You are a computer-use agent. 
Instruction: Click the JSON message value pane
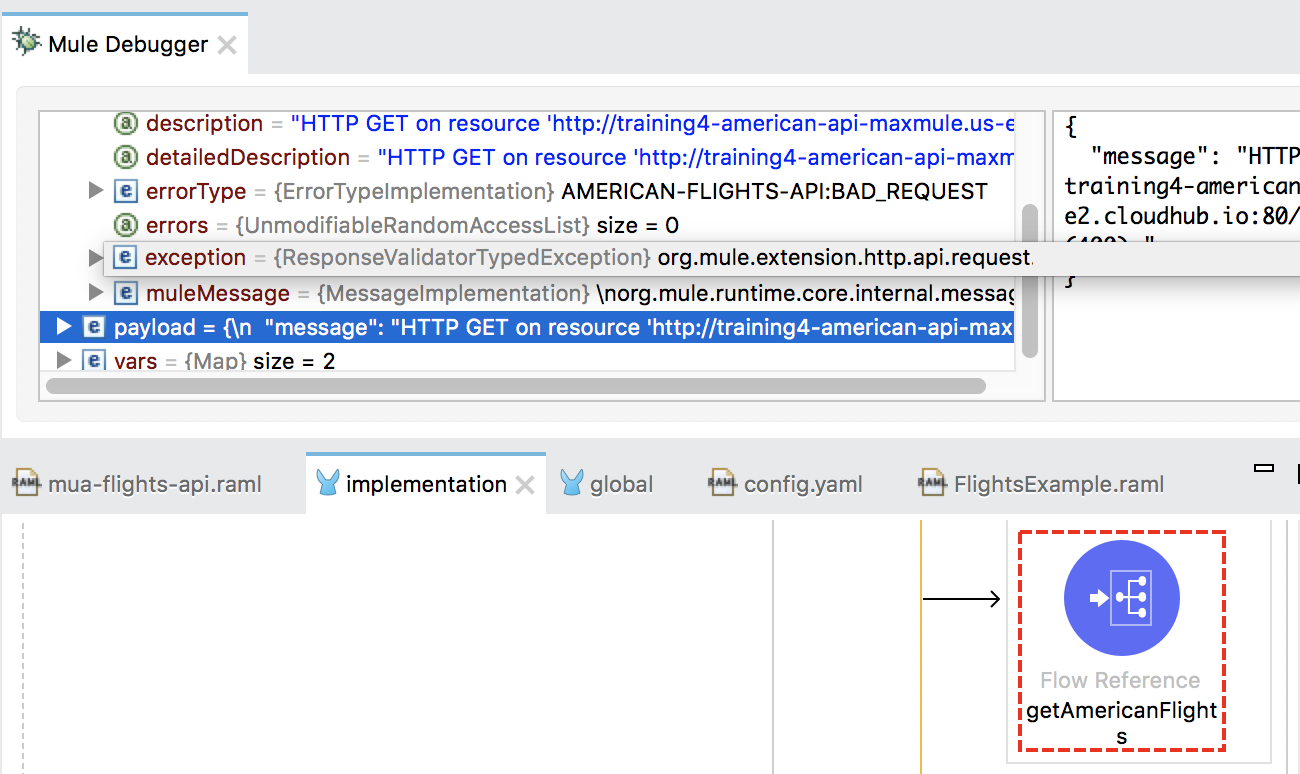click(x=1176, y=256)
